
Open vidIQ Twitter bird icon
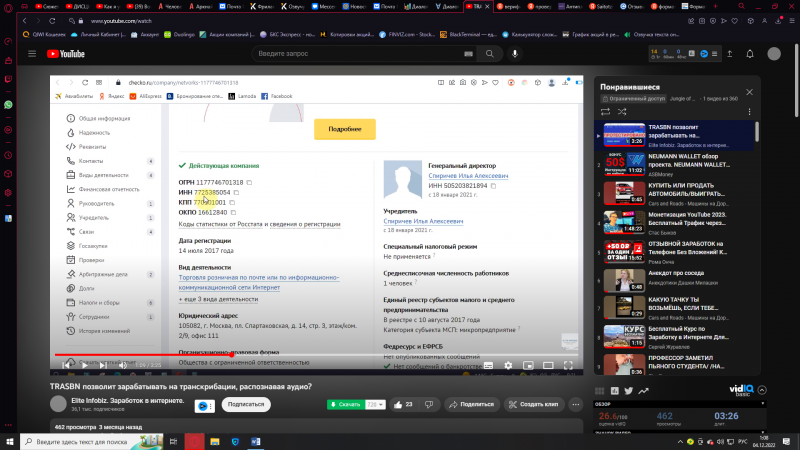pos(629,391)
